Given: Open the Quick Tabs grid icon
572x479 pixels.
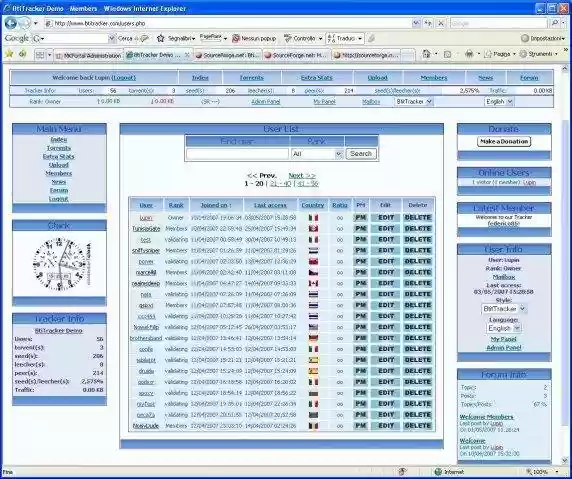Looking at the screenshot, I should point(39,55).
